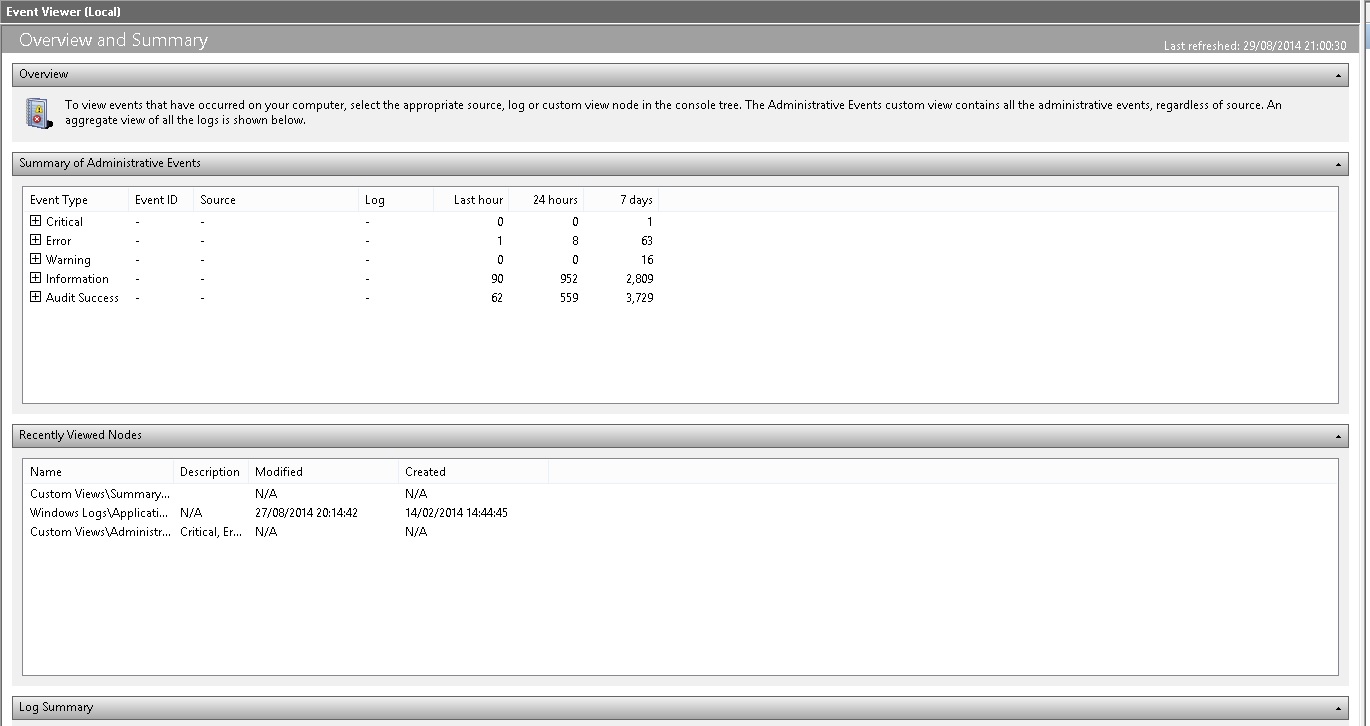Sort by Source column header
This screenshot has height=726, width=1370.
click(276, 200)
